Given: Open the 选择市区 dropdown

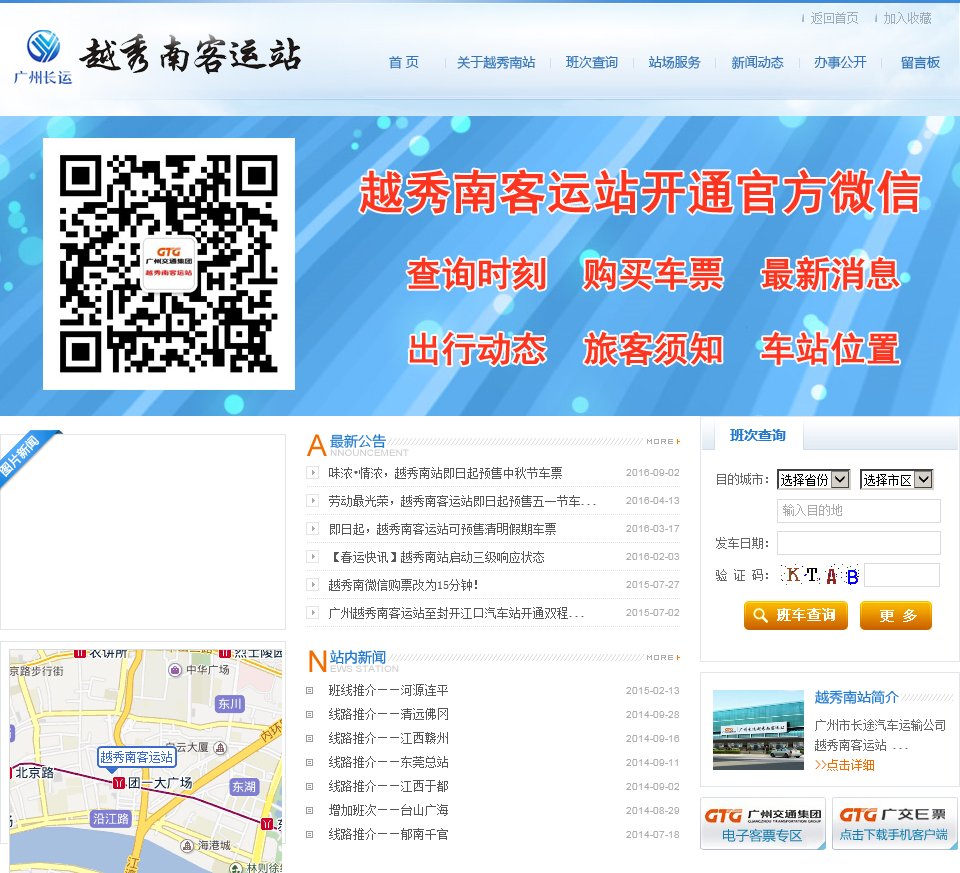Looking at the screenshot, I should (896, 479).
